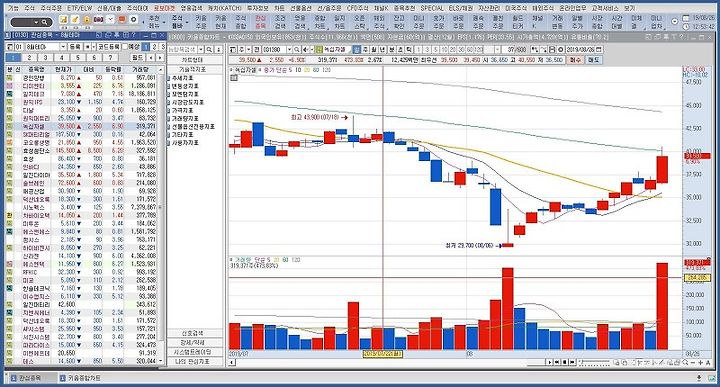
Task: Select the minute 분 period toggle
Action: point(391,49)
